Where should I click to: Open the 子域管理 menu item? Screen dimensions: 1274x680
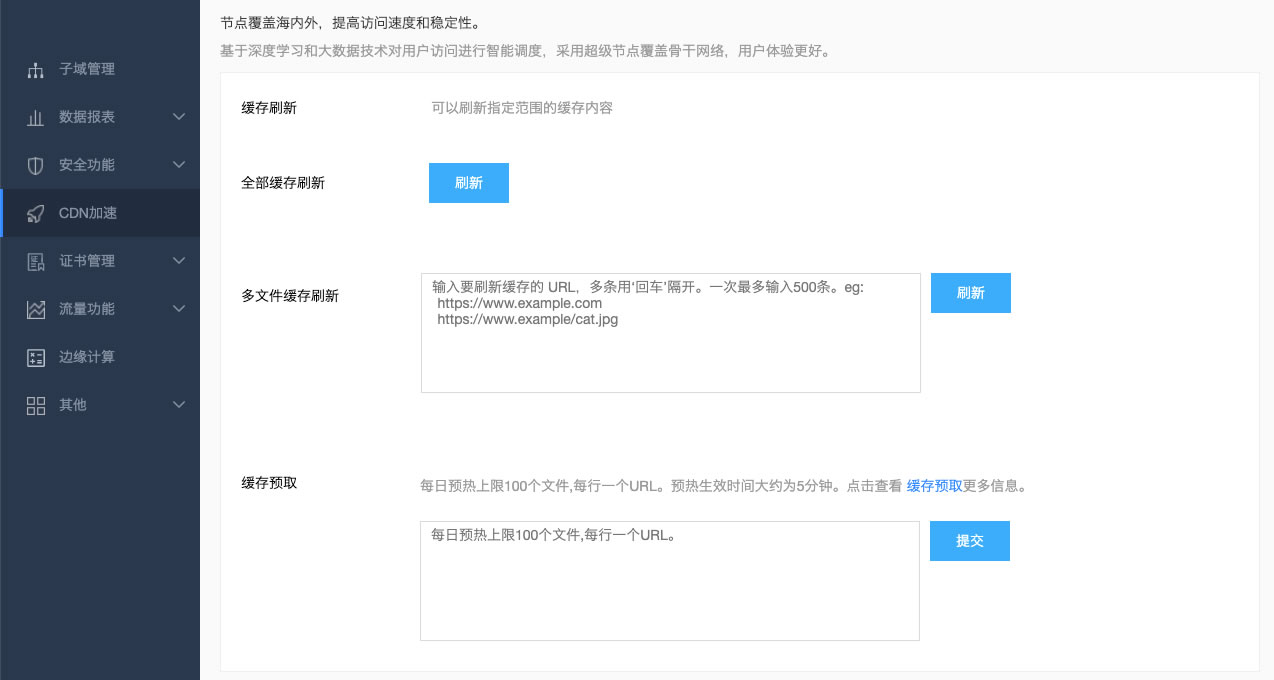click(87, 69)
